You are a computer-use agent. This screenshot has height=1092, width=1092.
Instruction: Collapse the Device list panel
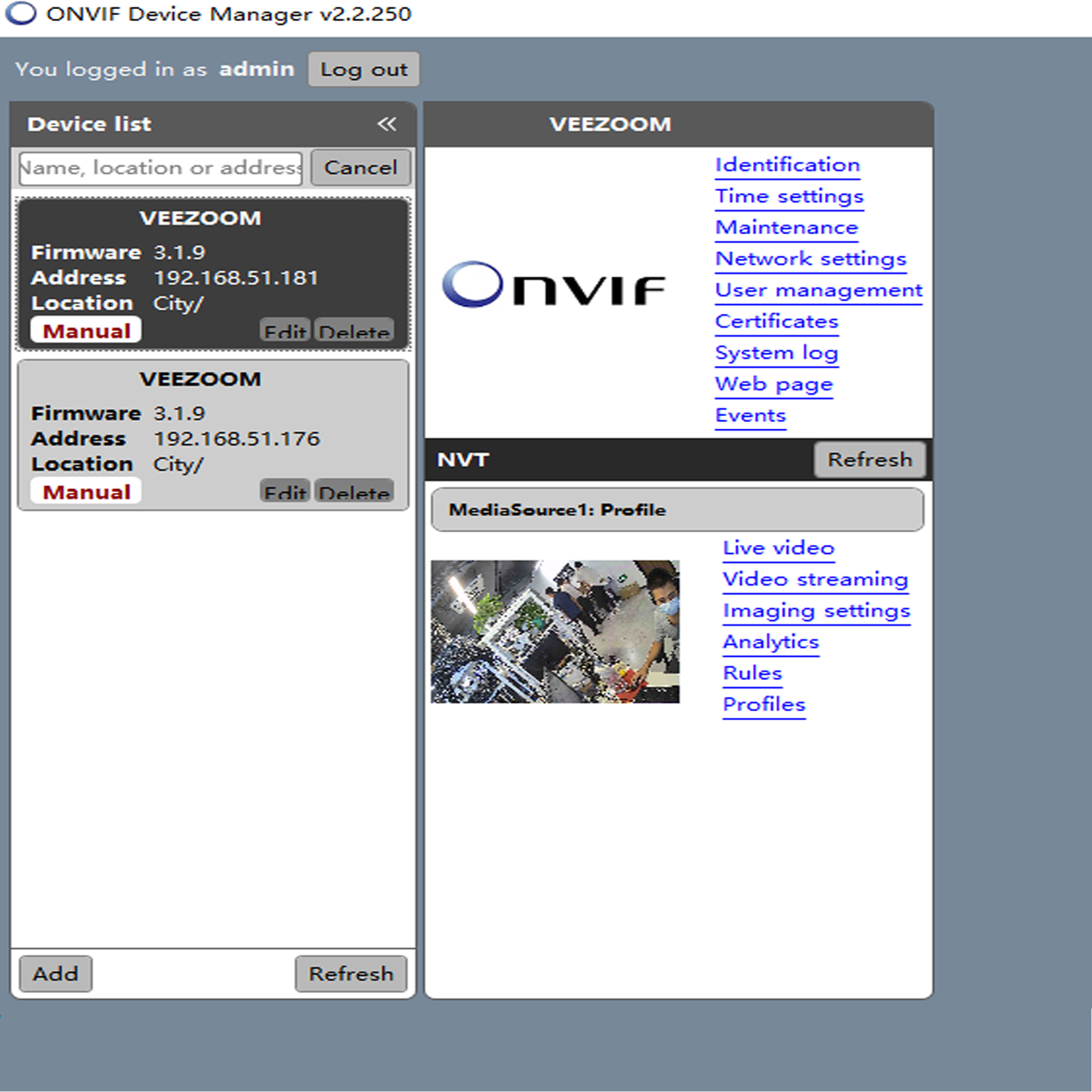click(387, 124)
